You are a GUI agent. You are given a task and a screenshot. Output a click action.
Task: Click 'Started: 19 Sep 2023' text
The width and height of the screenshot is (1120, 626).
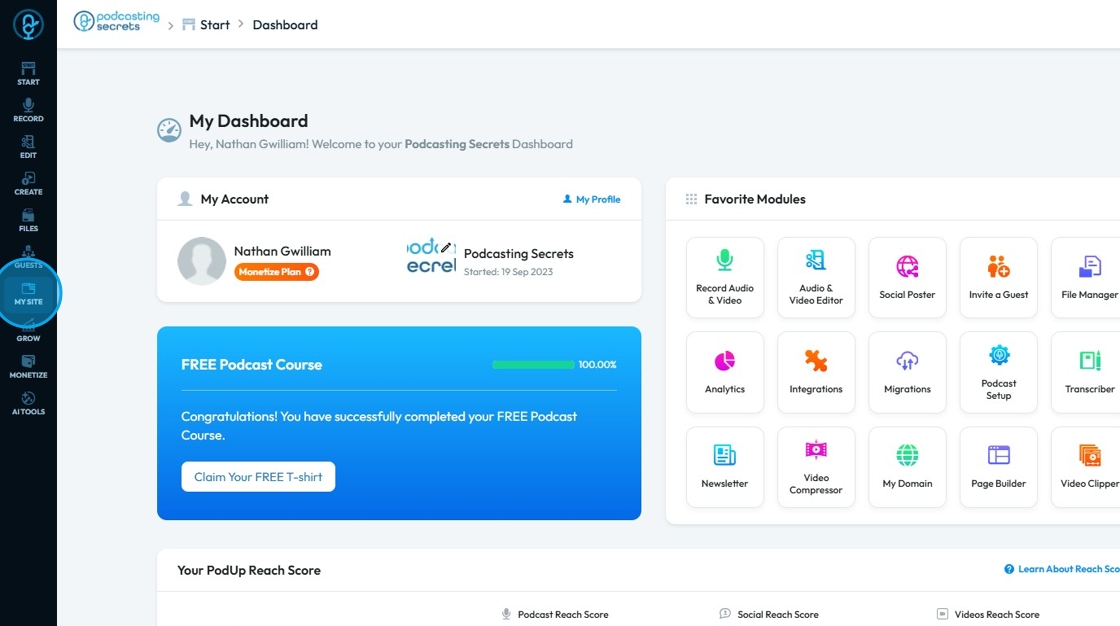[508, 272]
